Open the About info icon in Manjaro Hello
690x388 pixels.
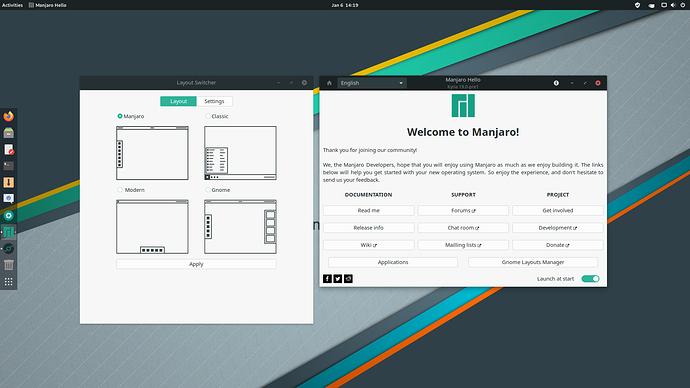(x=556, y=83)
